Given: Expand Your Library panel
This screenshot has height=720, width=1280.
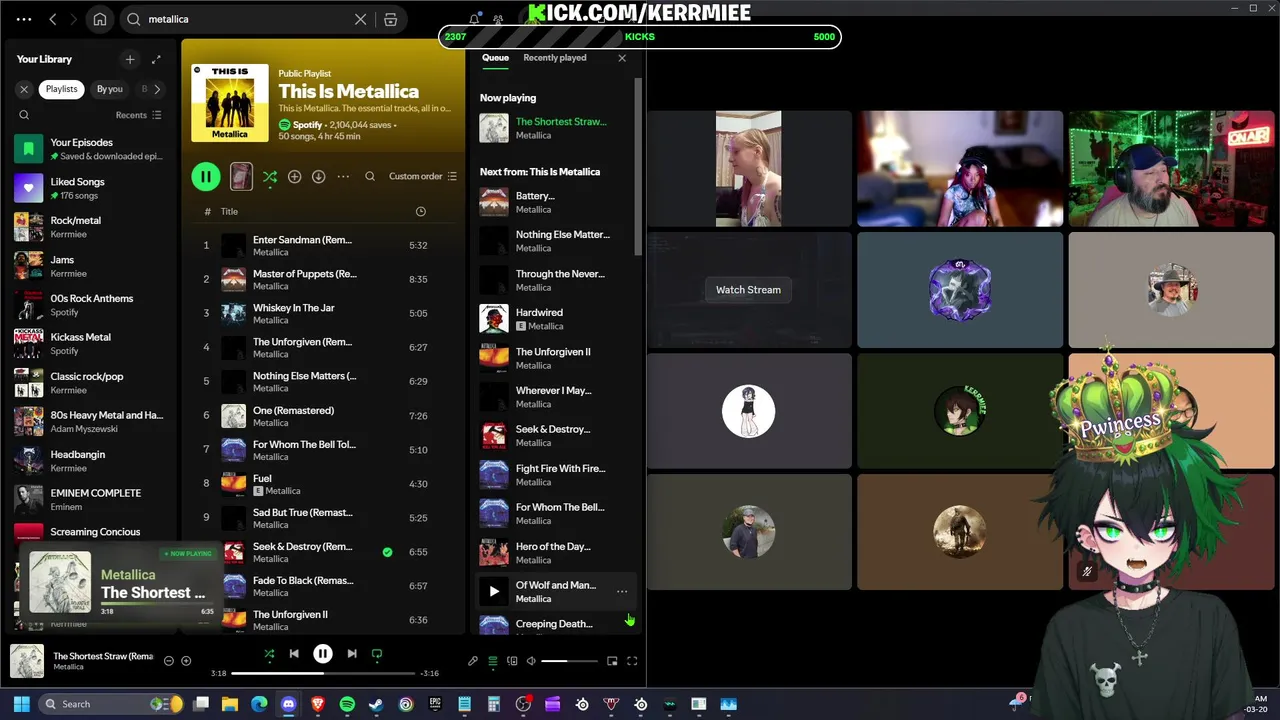Looking at the screenshot, I should click(x=156, y=59).
